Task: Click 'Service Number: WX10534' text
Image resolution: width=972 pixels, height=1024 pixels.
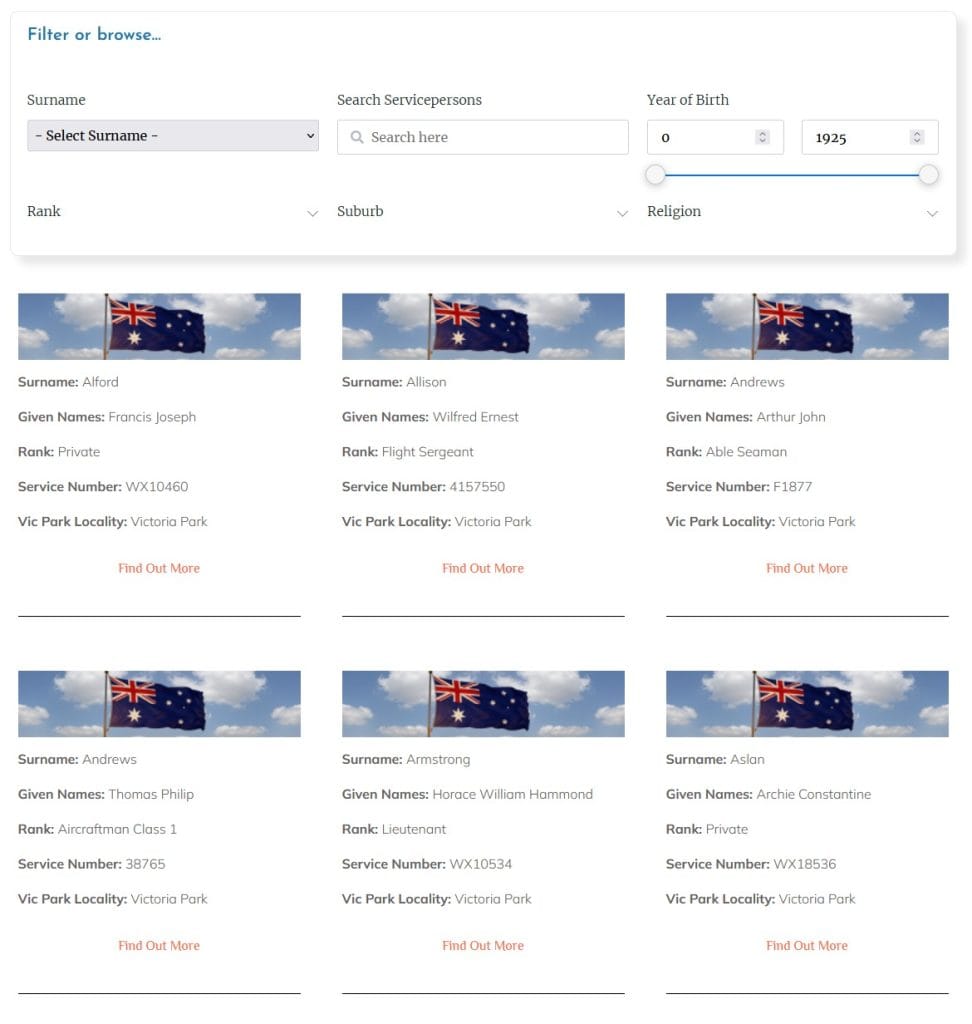Action: point(427,864)
